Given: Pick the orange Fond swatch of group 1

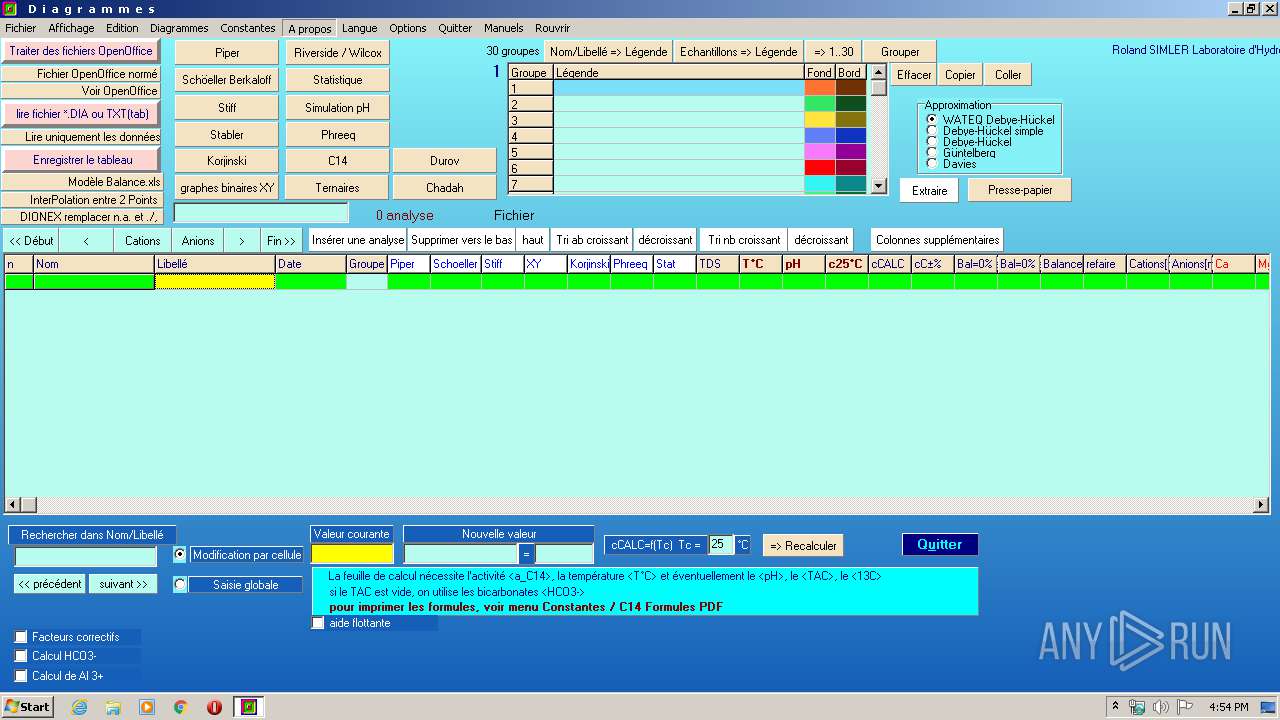Looking at the screenshot, I should (820, 88).
